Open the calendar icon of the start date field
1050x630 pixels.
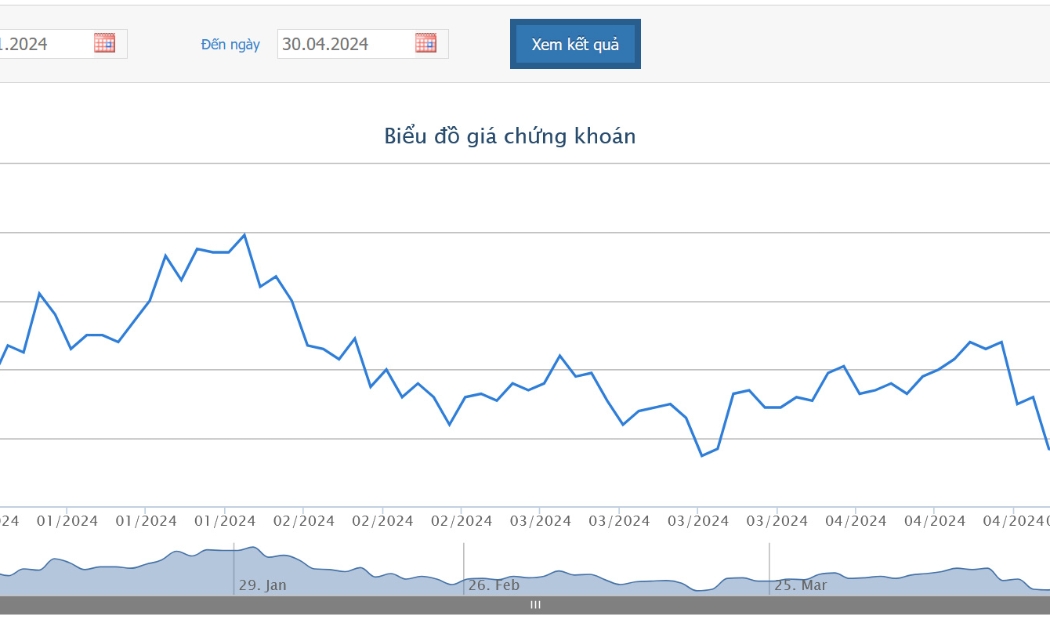pyautogui.click(x=104, y=43)
